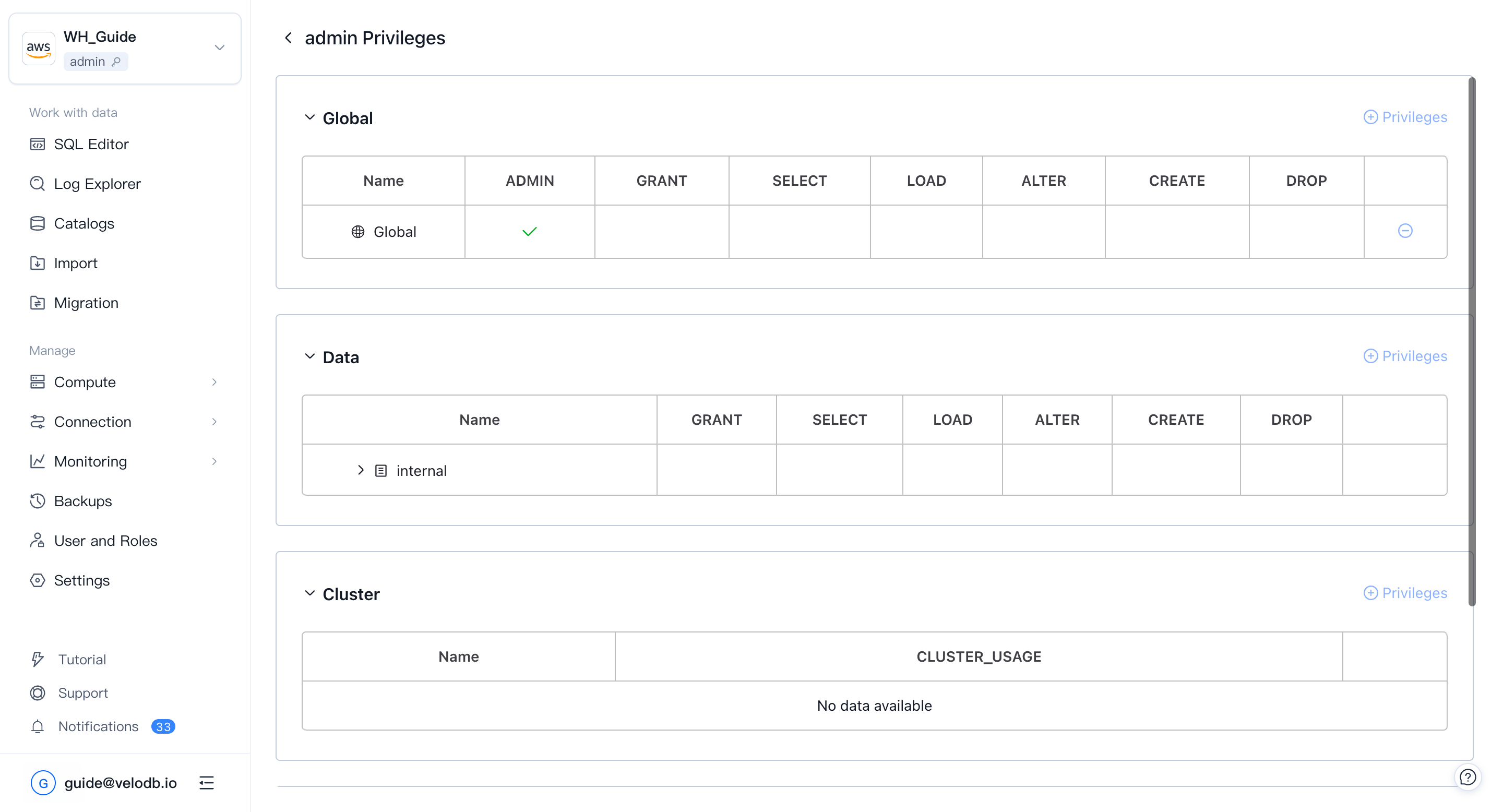The height and width of the screenshot is (812, 1503).
Task: Add Privileges in the Cluster section
Action: coord(1405,593)
